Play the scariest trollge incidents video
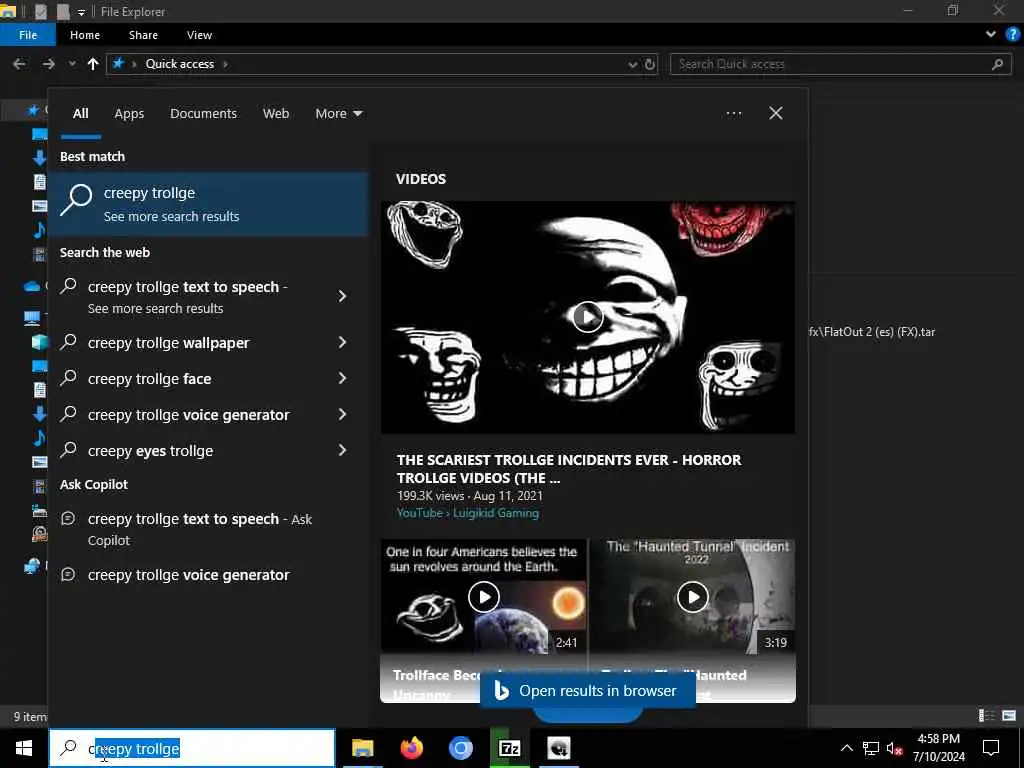The height and width of the screenshot is (768, 1024). [x=588, y=317]
